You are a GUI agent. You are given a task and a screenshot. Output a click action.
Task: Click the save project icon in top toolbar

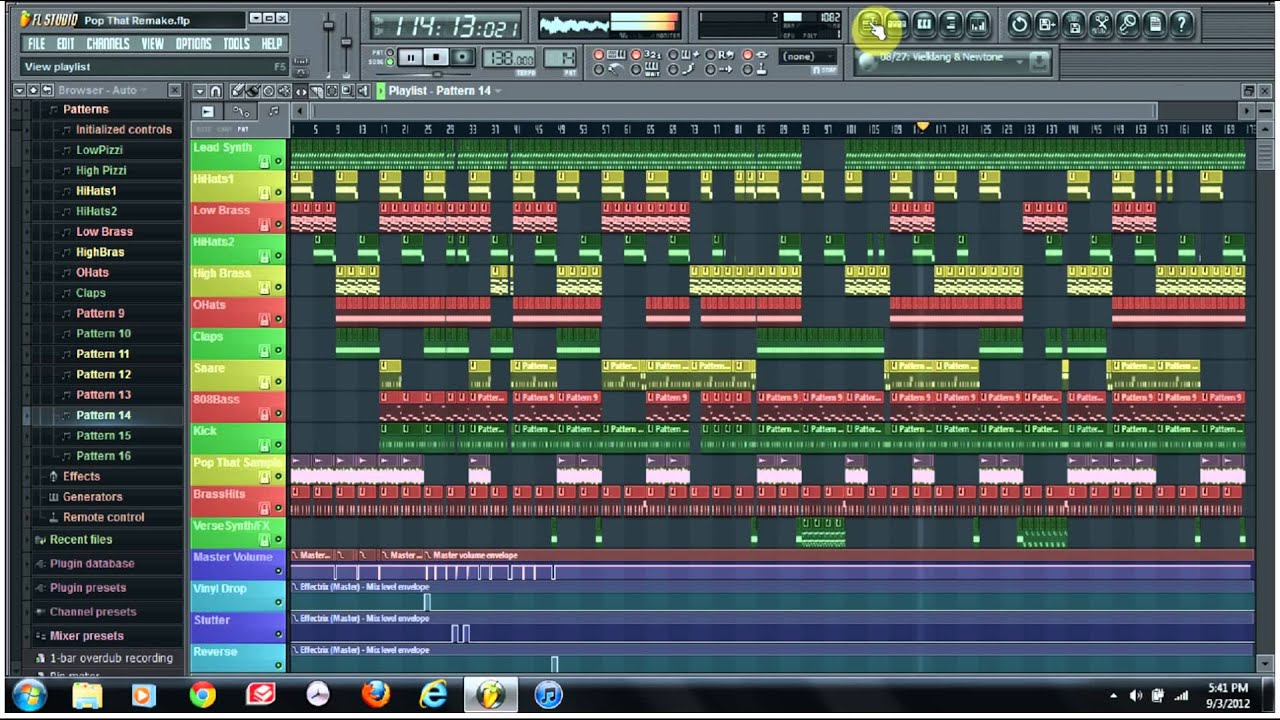pos(1046,23)
